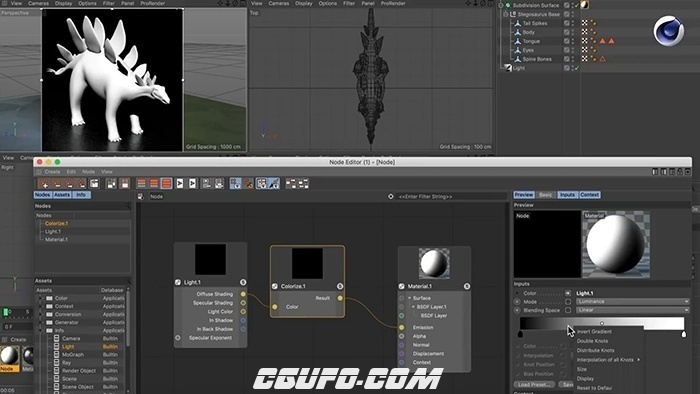Toggle the Light object enable checkmark
Screen dimensions: 700x394
[576, 68]
